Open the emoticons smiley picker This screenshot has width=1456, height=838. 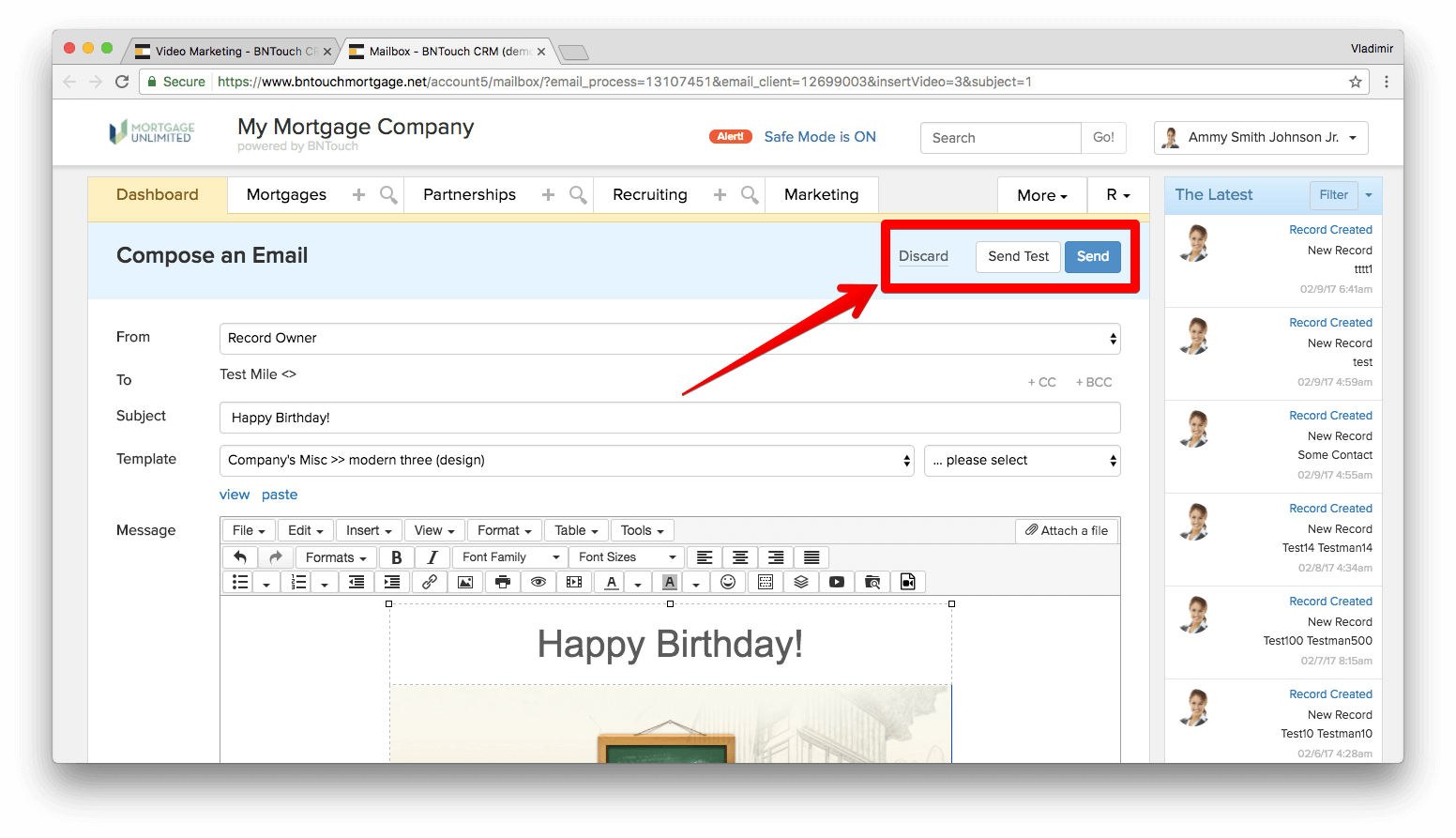(728, 582)
